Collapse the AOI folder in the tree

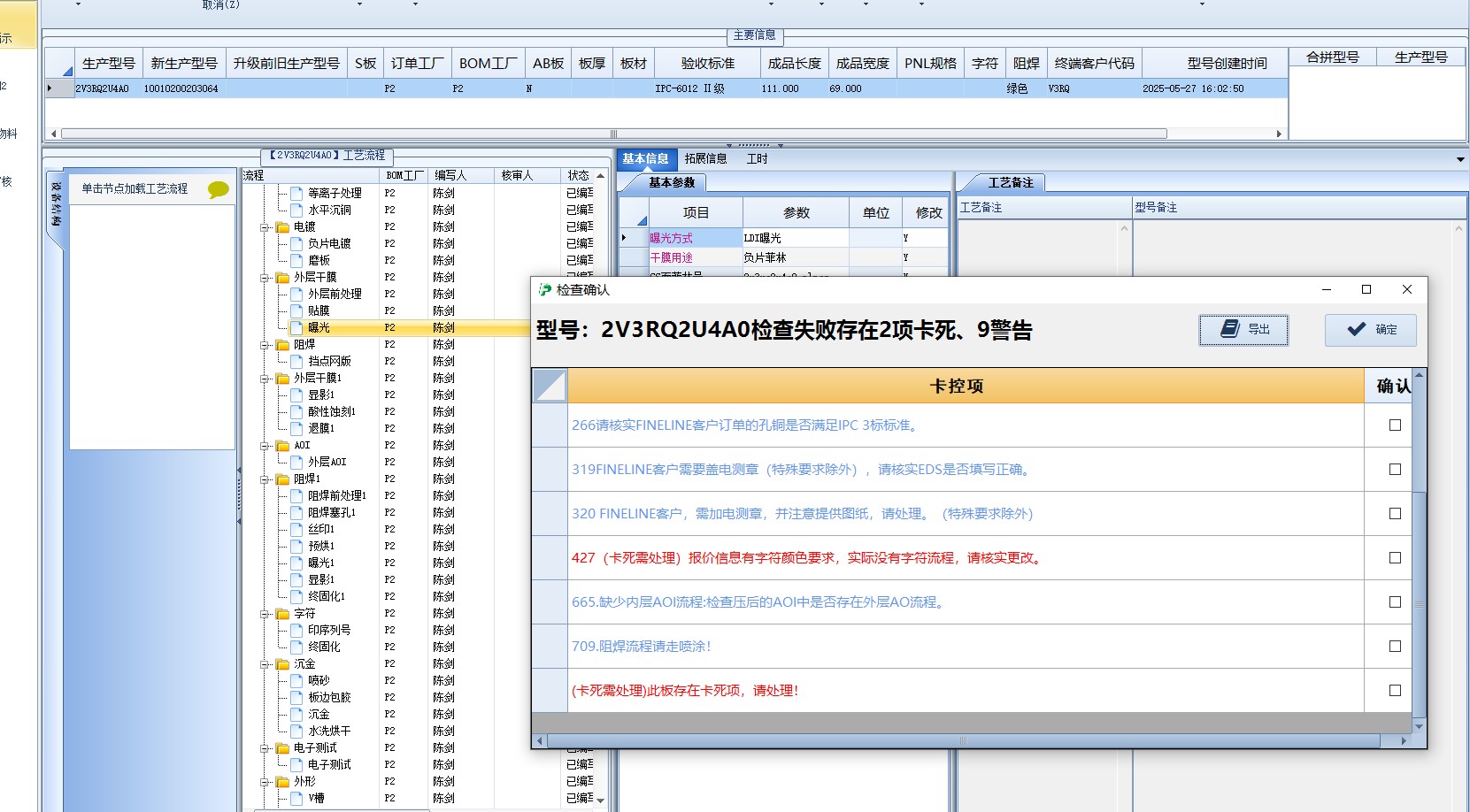[265, 446]
